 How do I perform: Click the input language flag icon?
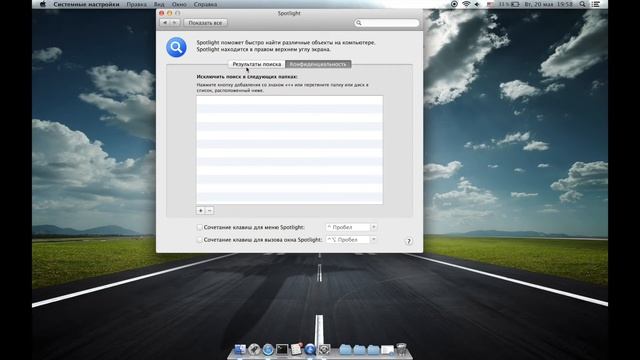pos(490,4)
